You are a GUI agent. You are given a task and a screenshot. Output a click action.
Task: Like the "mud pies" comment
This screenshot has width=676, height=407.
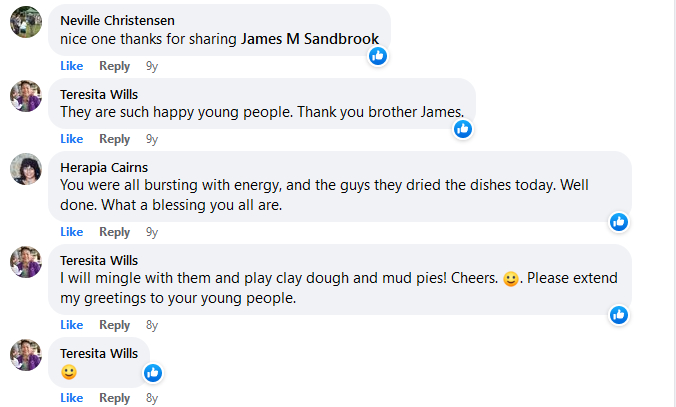tap(71, 325)
